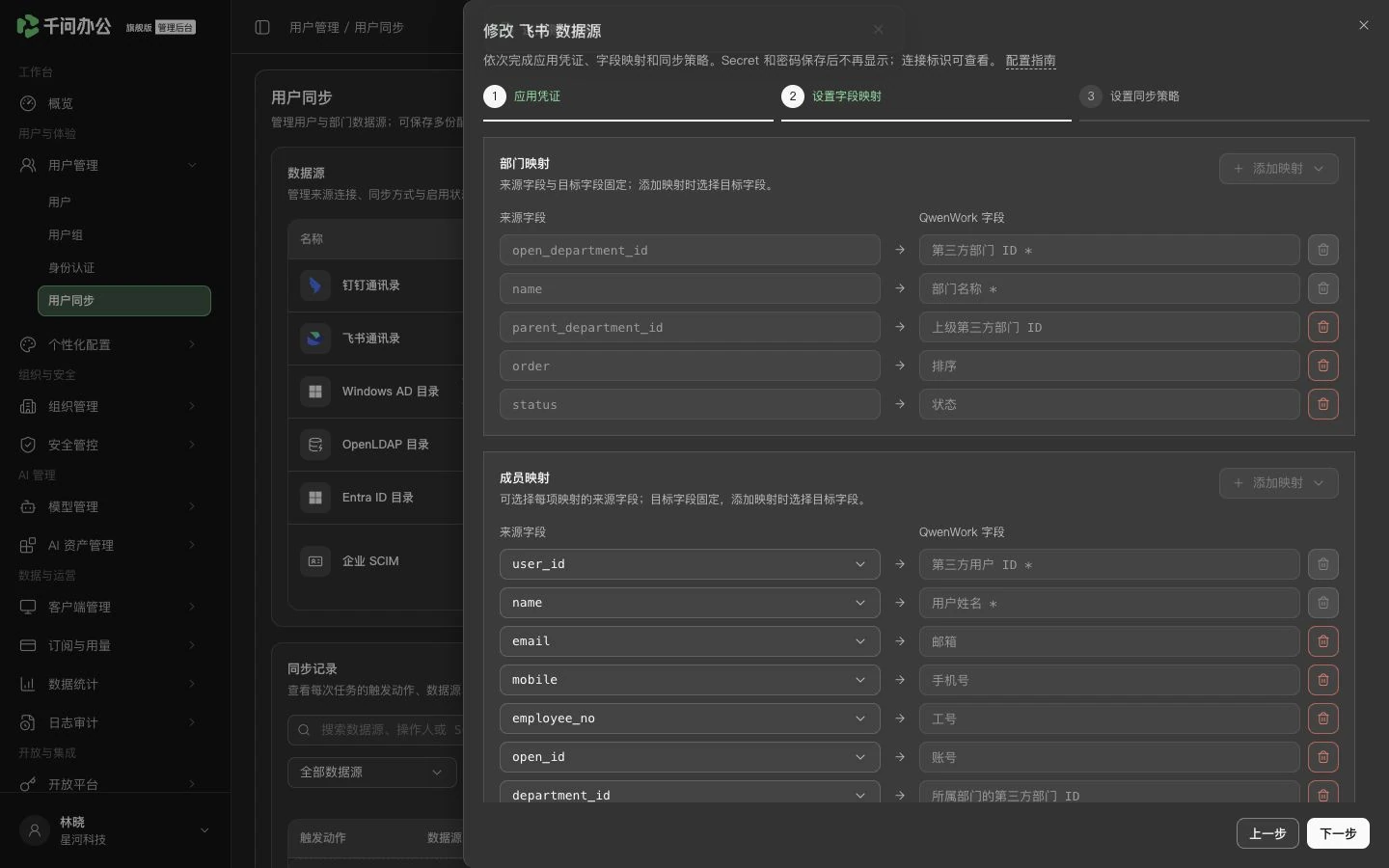Click the Windows AD 目录 icon

click(x=315, y=392)
